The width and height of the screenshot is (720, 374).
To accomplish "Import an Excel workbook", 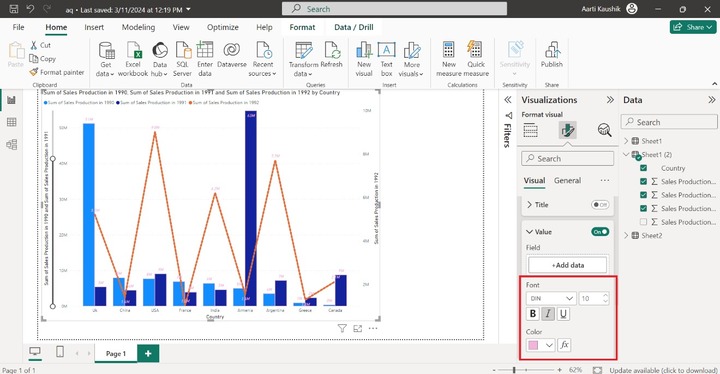I will coord(133,59).
